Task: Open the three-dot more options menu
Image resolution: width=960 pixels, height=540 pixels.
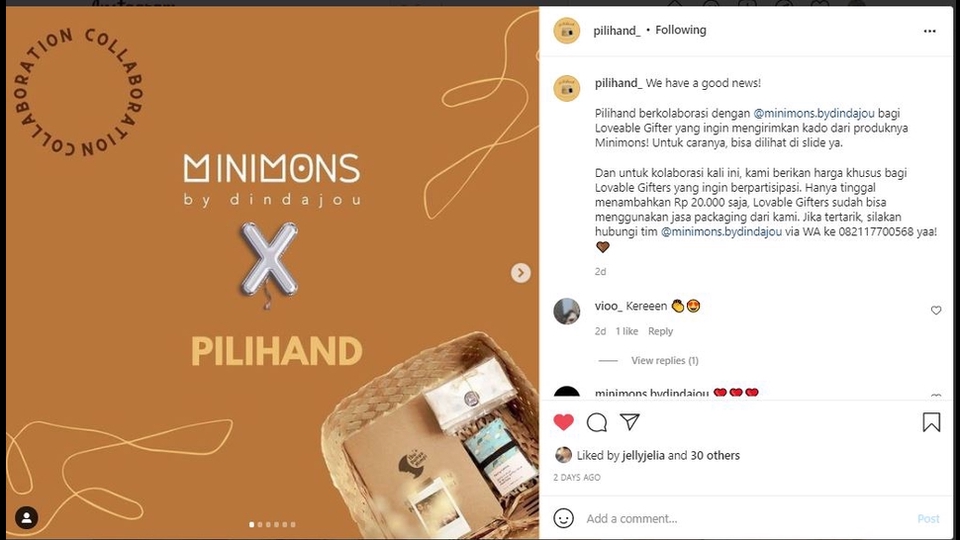Action: click(x=929, y=31)
